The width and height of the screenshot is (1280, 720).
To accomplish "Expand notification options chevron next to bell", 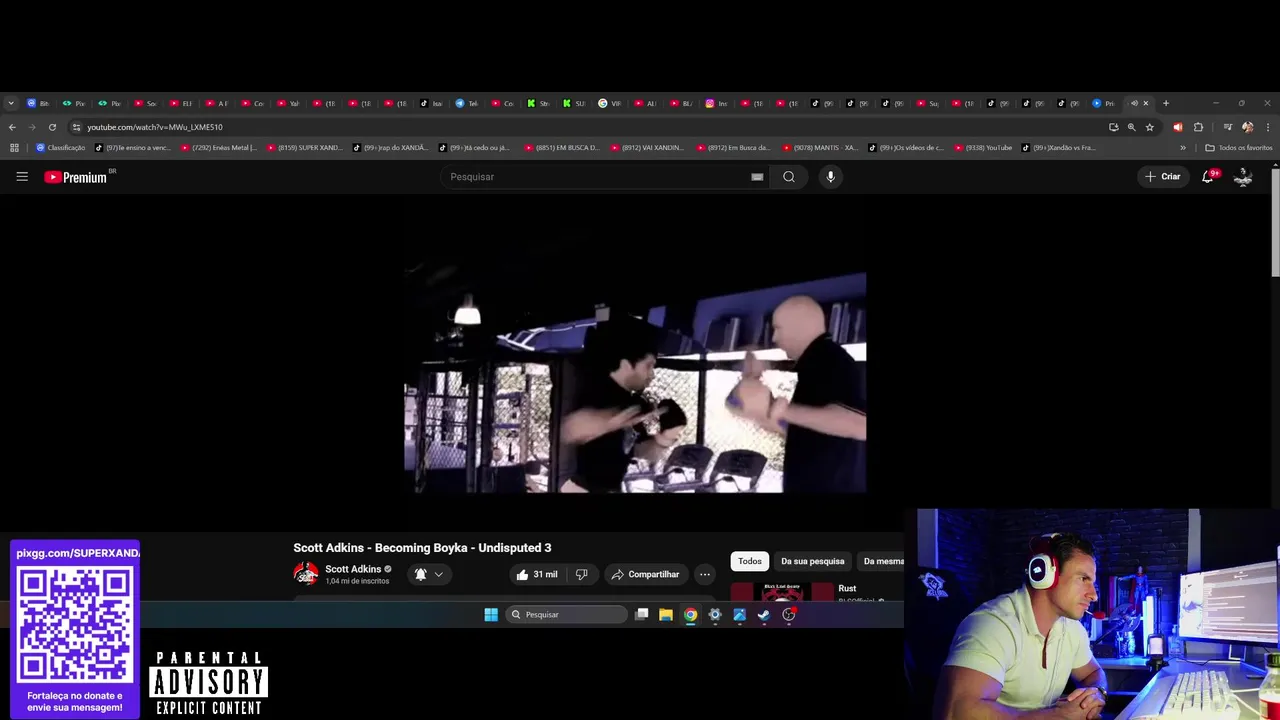I will click(x=438, y=574).
